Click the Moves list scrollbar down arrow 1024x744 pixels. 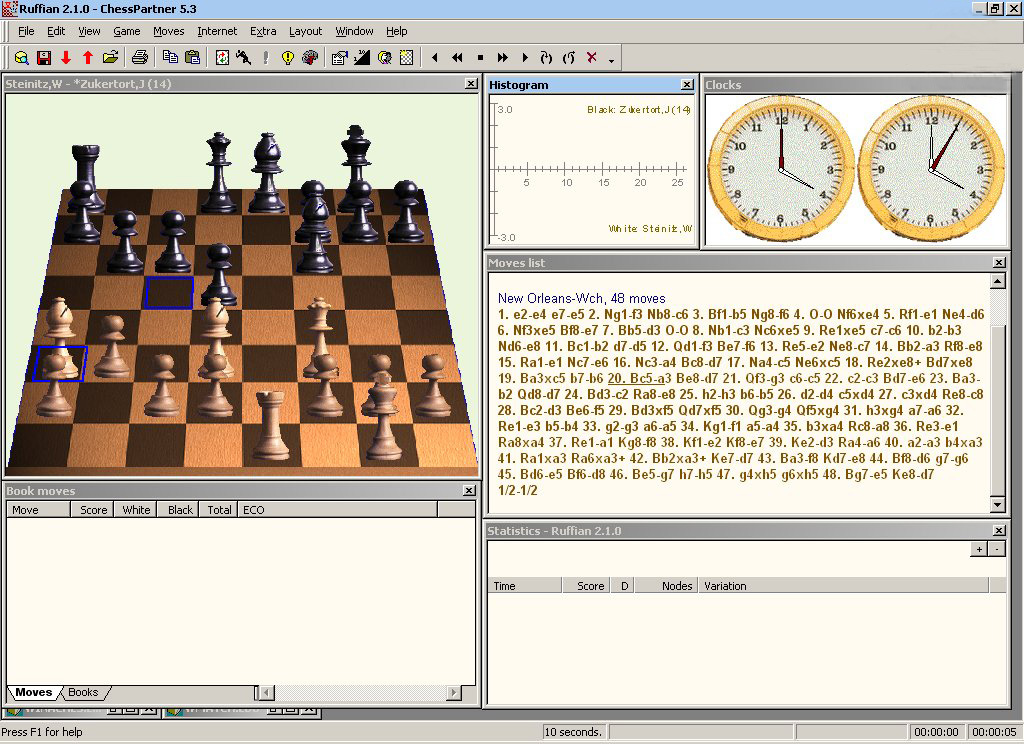pyautogui.click(x=997, y=505)
